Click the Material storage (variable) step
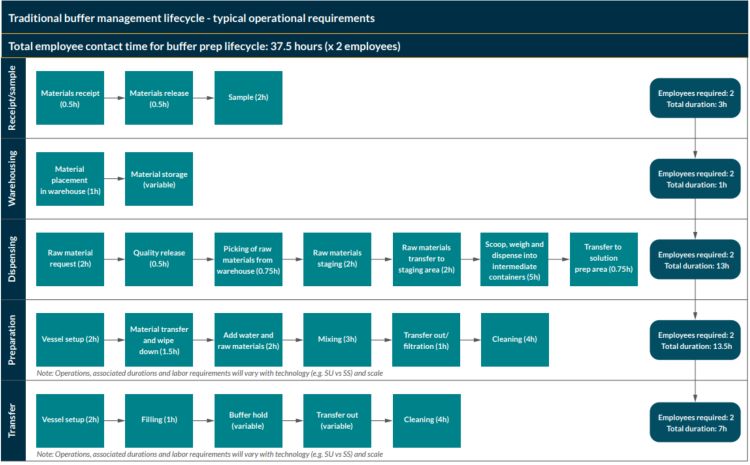Viewport: 750px width, 465px height. click(x=159, y=179)
